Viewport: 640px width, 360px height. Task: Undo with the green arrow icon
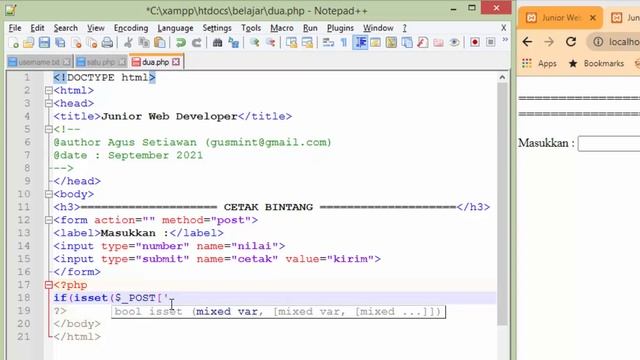click(180, 42)
